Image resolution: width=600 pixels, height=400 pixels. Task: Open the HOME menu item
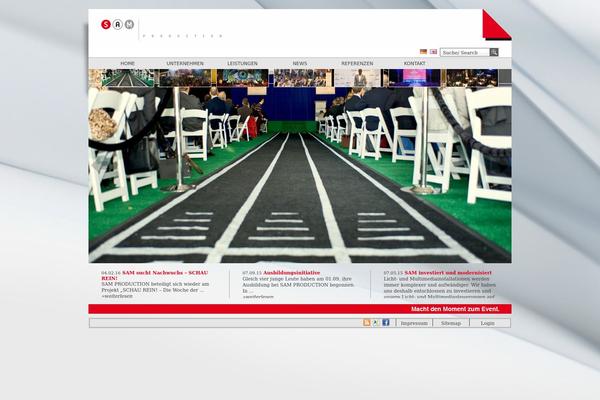pos(127,63)
